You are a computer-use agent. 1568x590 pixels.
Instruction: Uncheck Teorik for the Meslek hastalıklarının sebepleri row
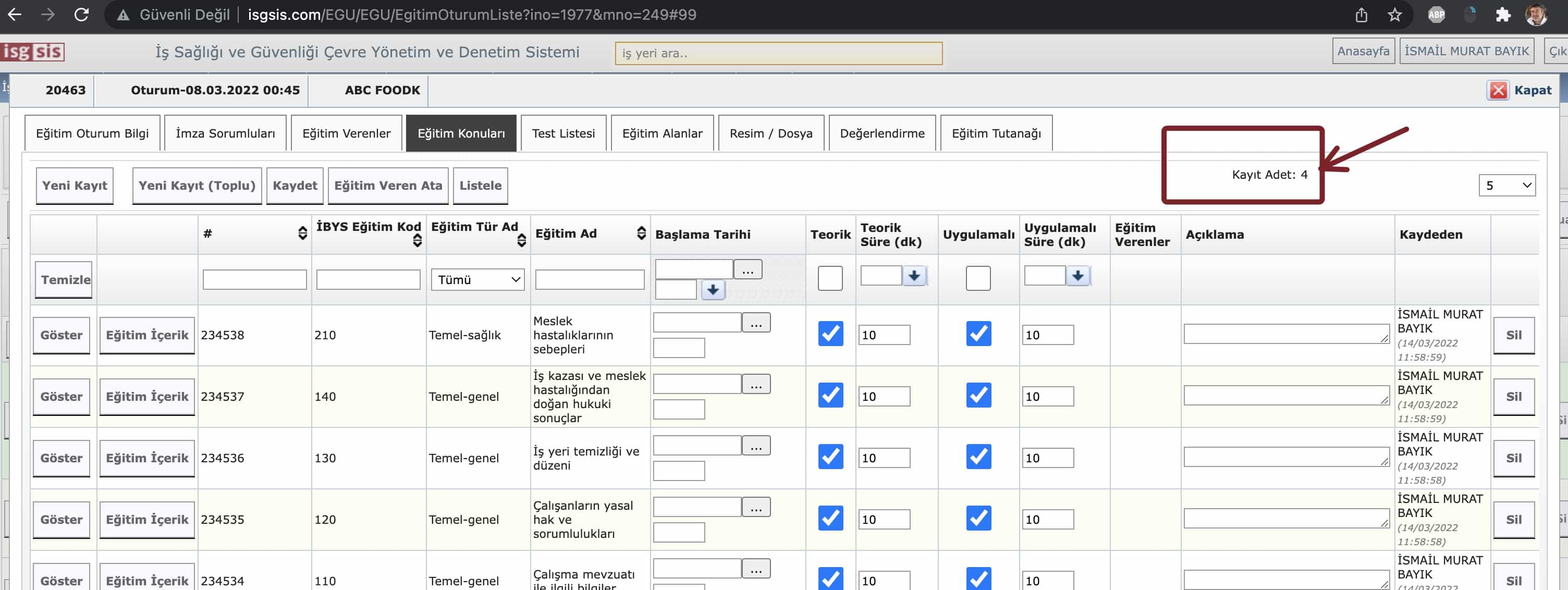coord(830,334)
